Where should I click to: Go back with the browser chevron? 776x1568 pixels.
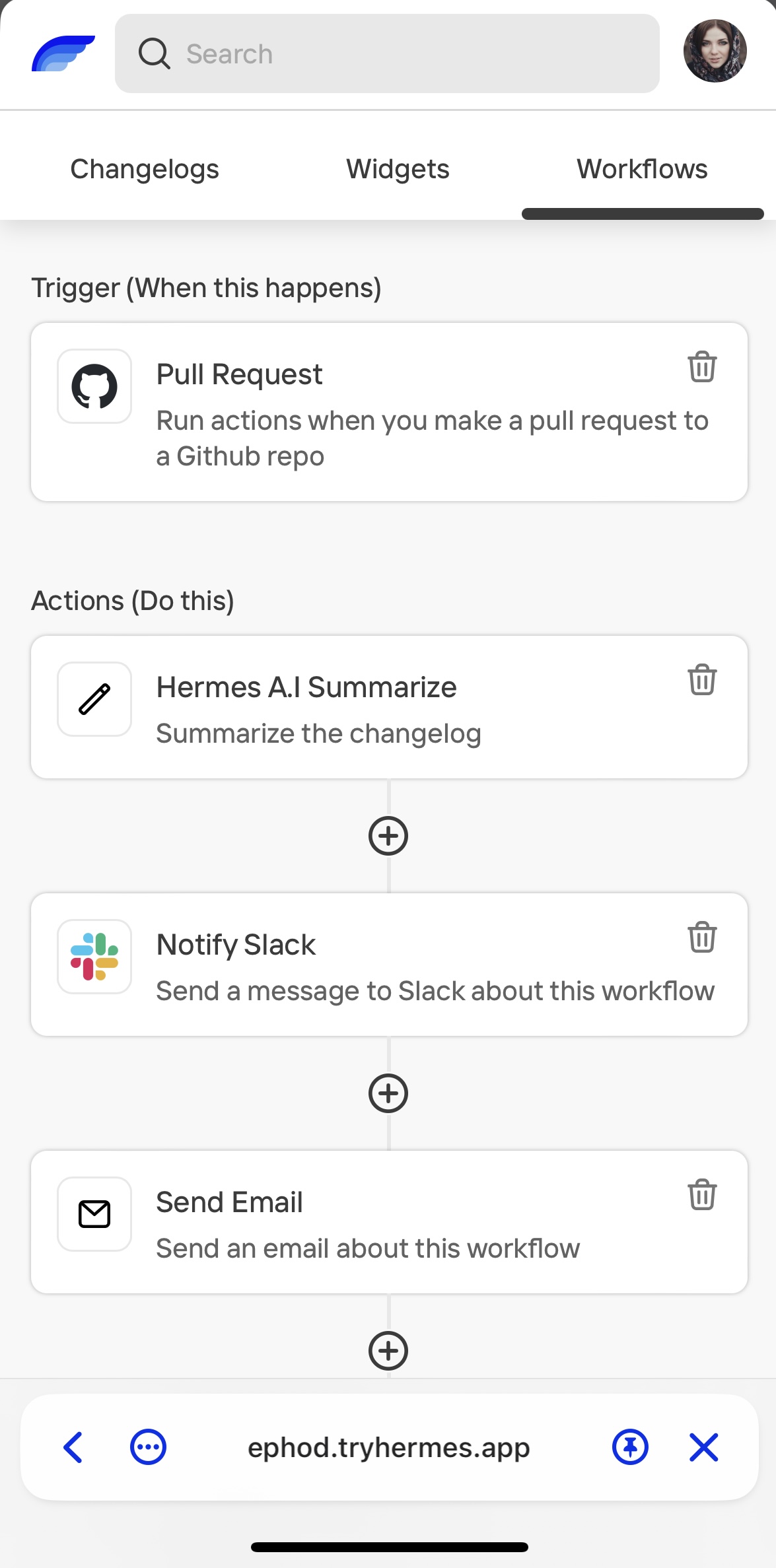tap(73, 1447)
